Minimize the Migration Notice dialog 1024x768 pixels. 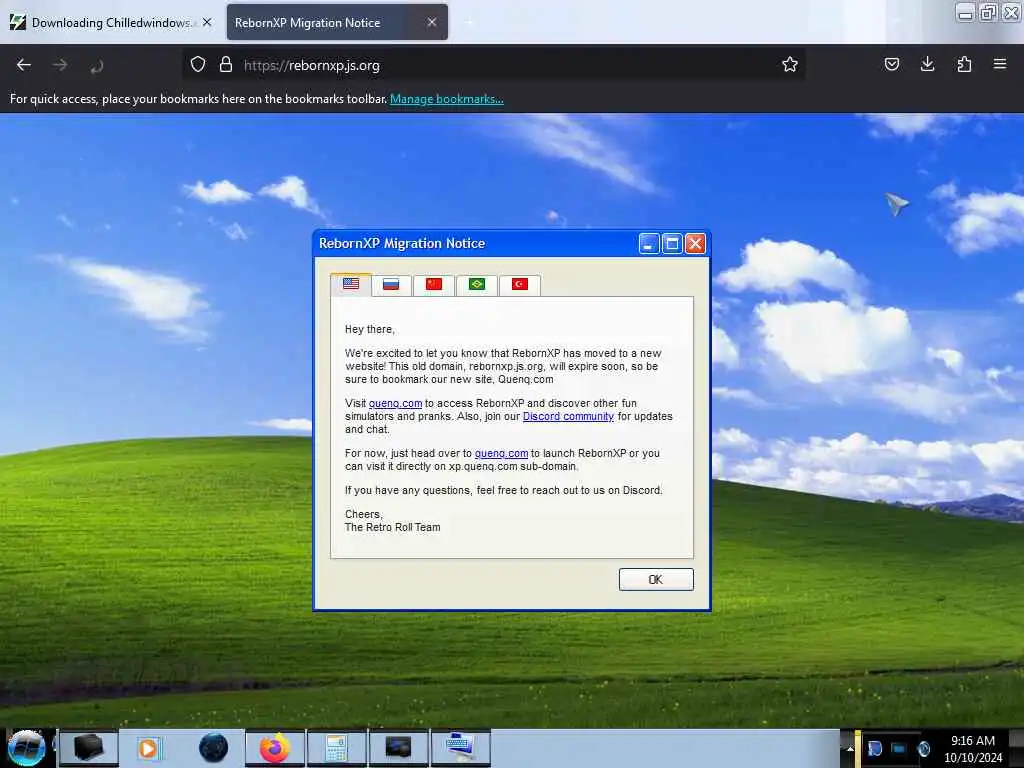648,244
